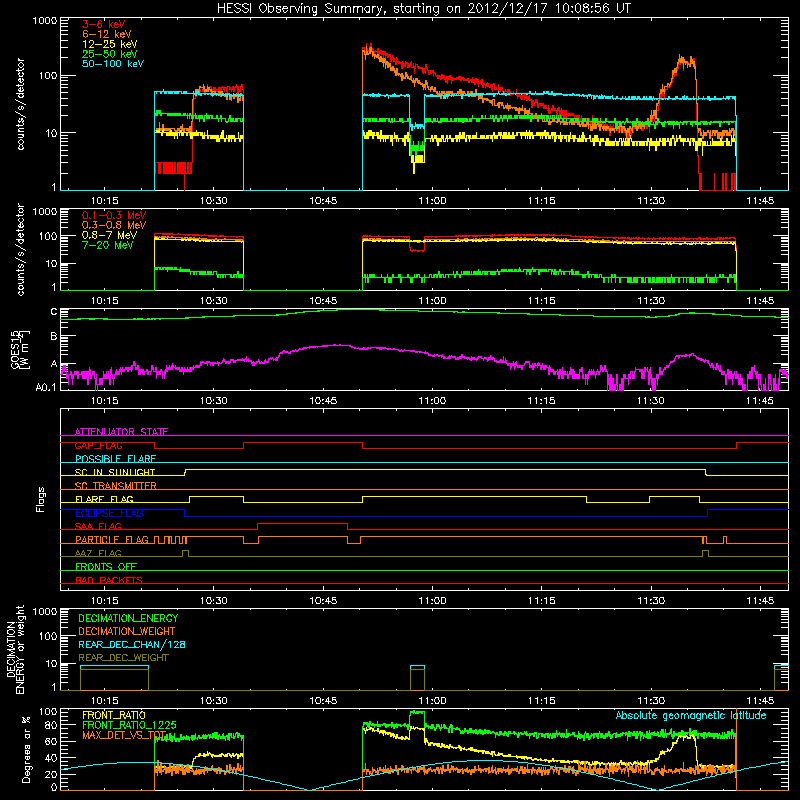Image resolution: width=800 pixels, height=800 pixels.
Task: Click the 7-20 MeV legend entry
Action: click(x=108, y=245)
